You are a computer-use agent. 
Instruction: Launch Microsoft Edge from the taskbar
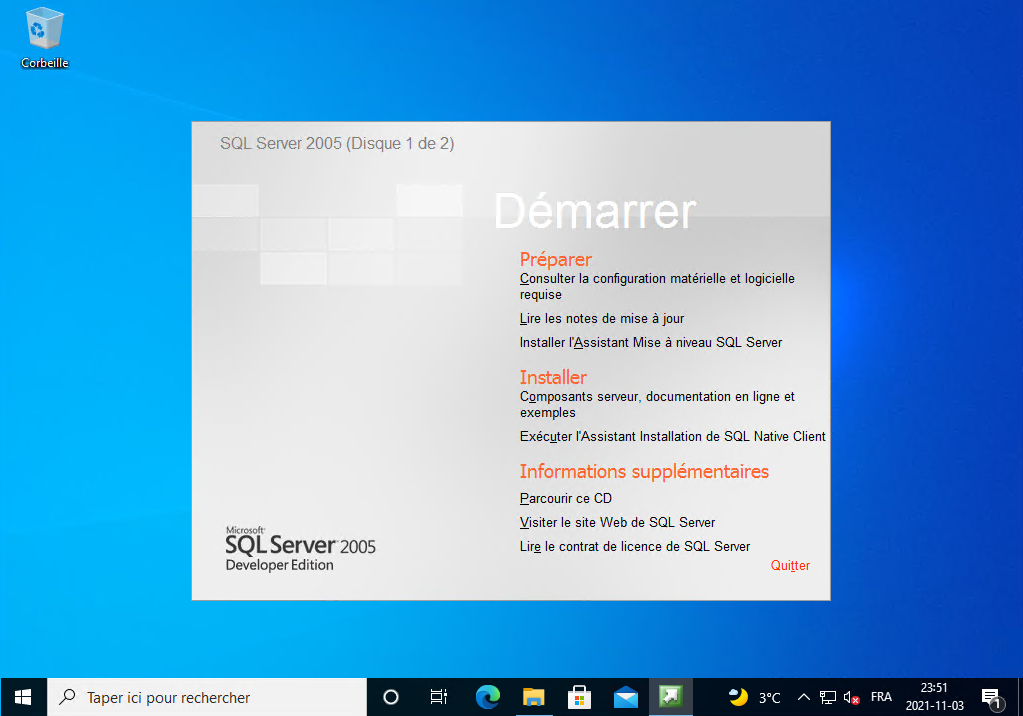pos(487,697)
